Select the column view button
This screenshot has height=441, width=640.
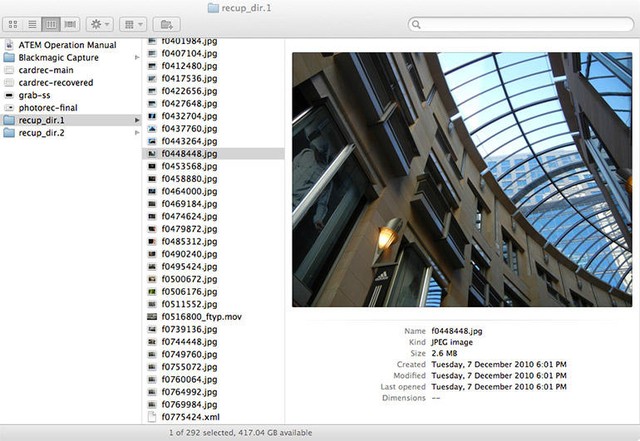pyautogui.click(x=51, y=24)
